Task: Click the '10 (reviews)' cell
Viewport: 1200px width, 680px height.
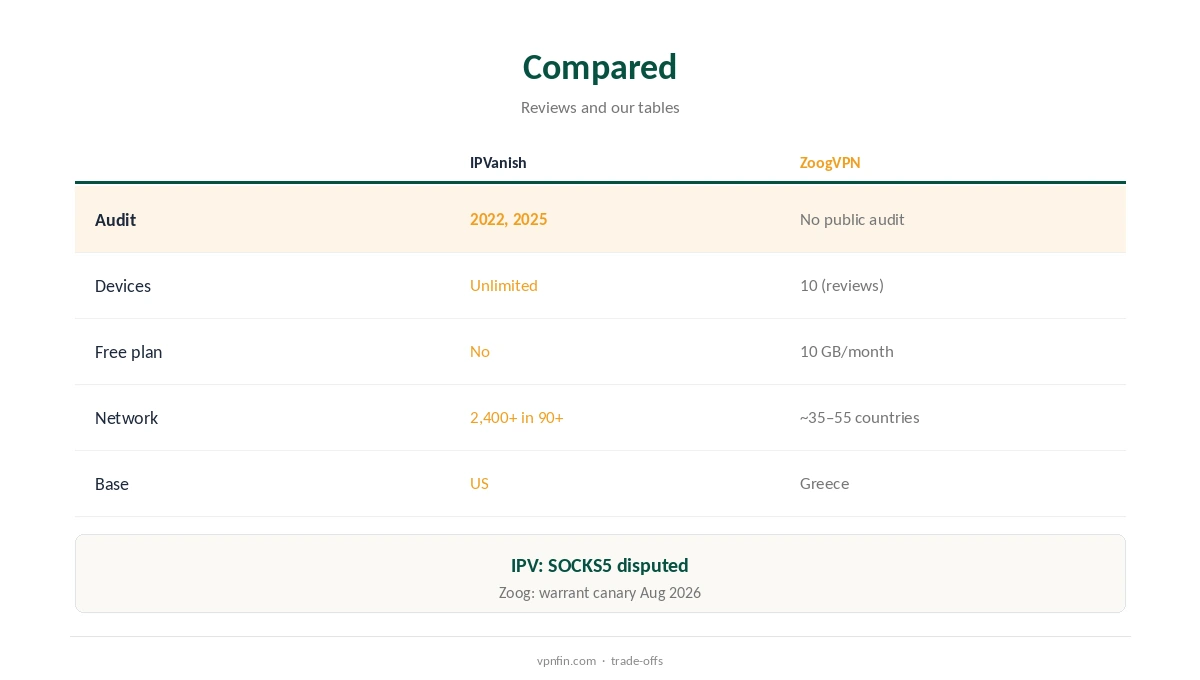Action: 842,285
